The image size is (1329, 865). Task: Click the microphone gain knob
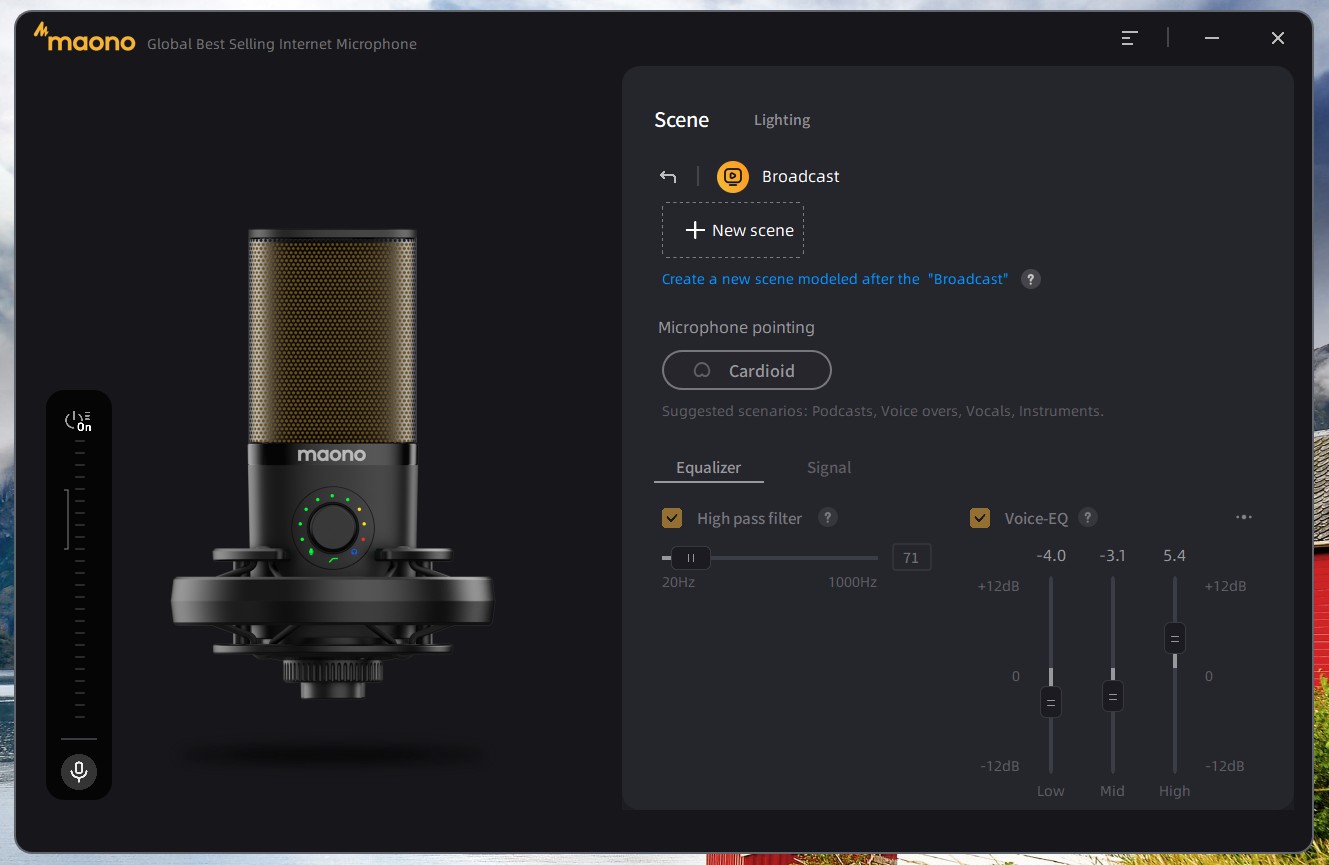point(331,525)
